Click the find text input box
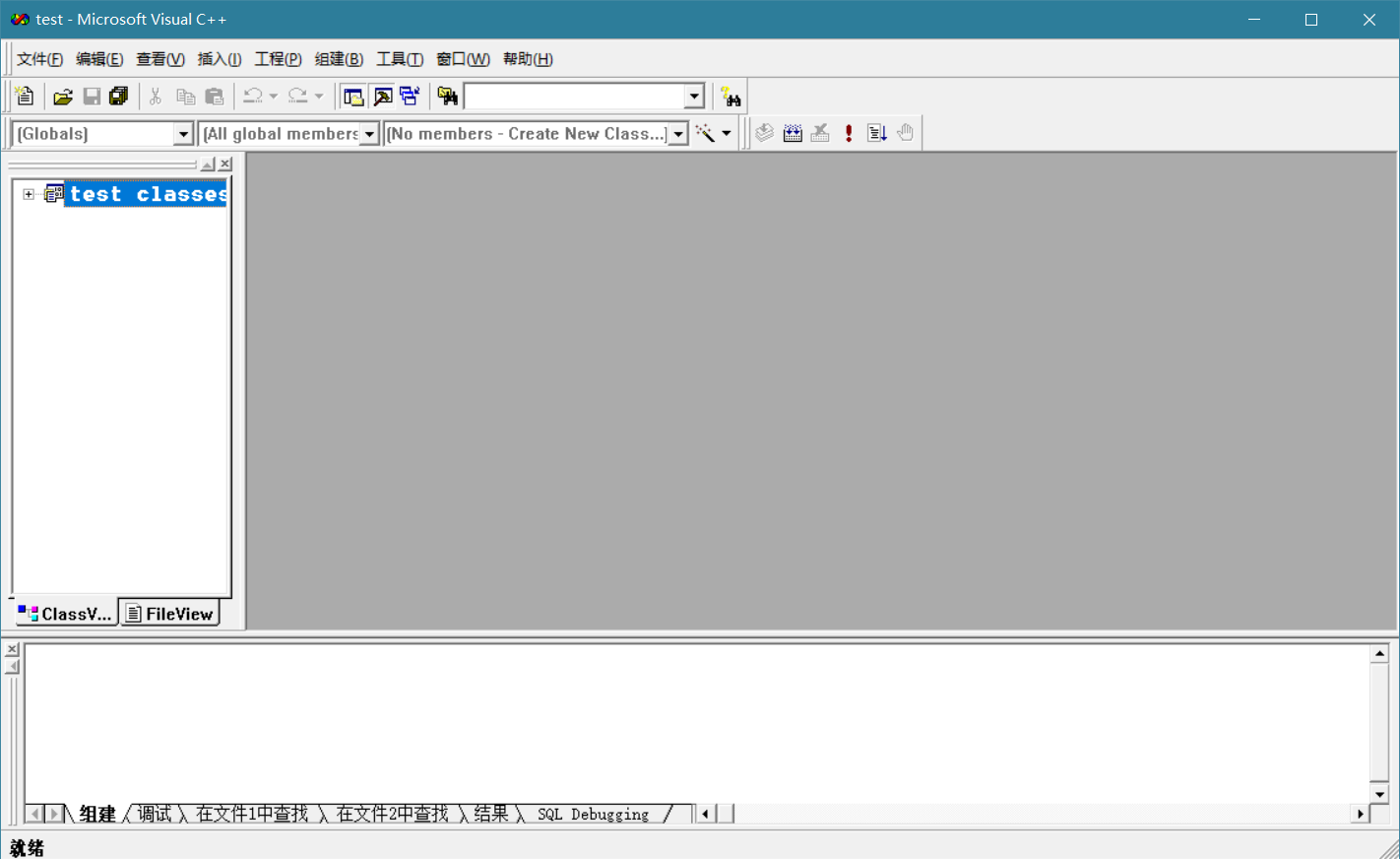This screenshot has height=859, width=1400. [x=574, y=97]
